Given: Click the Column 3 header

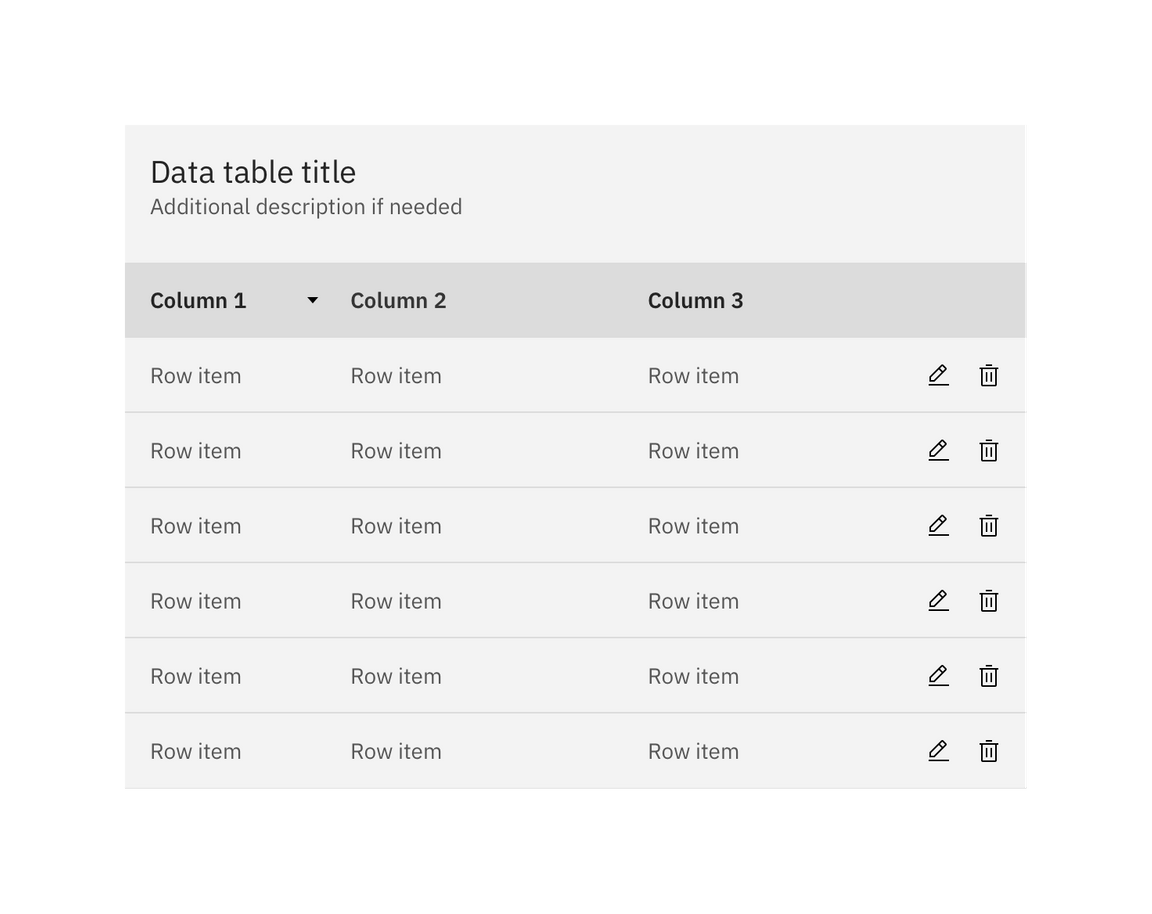Looking at the screenshot, I should (695, 300).
